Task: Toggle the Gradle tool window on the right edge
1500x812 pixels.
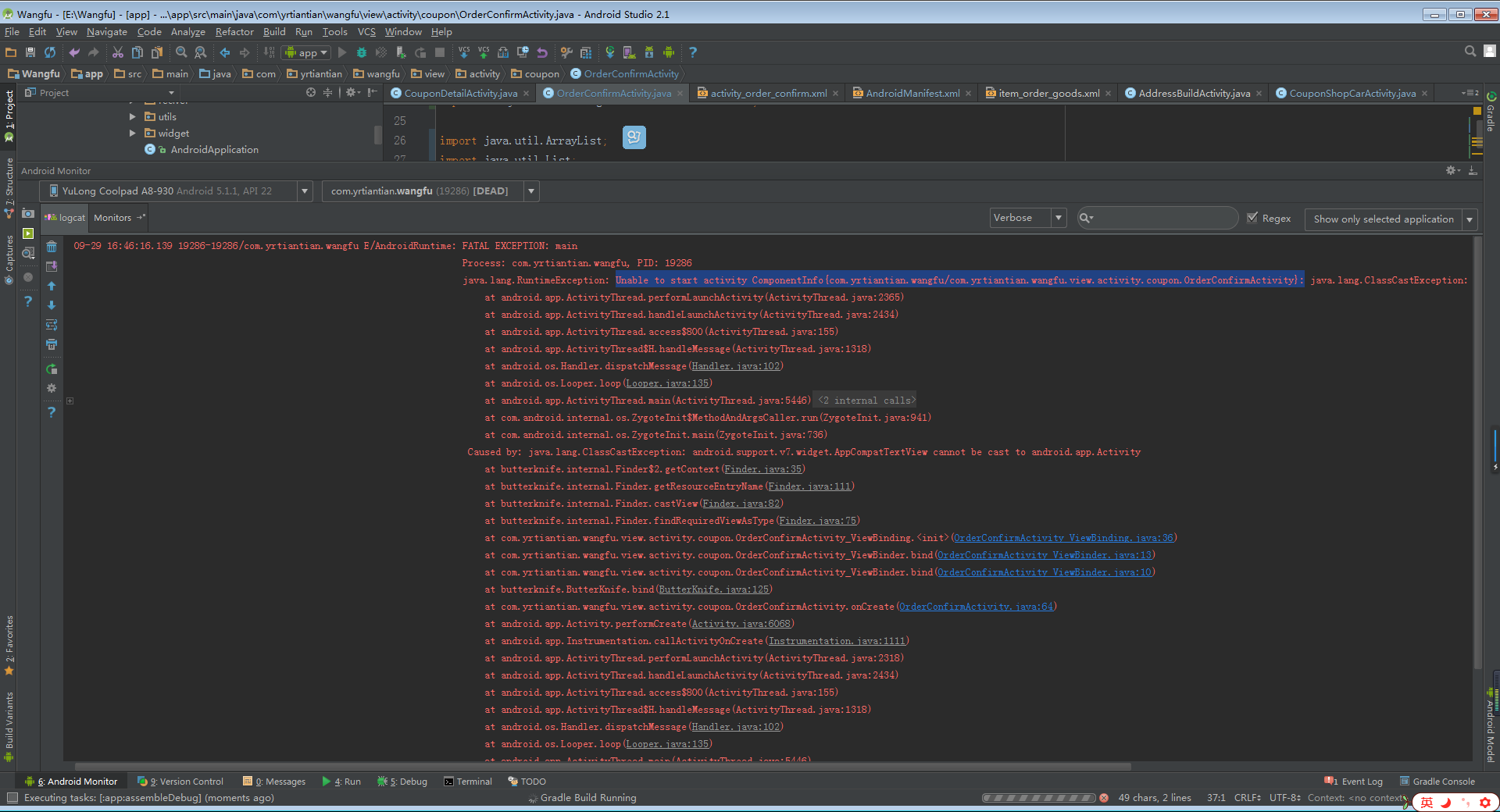Action: tap(1491, 112)
